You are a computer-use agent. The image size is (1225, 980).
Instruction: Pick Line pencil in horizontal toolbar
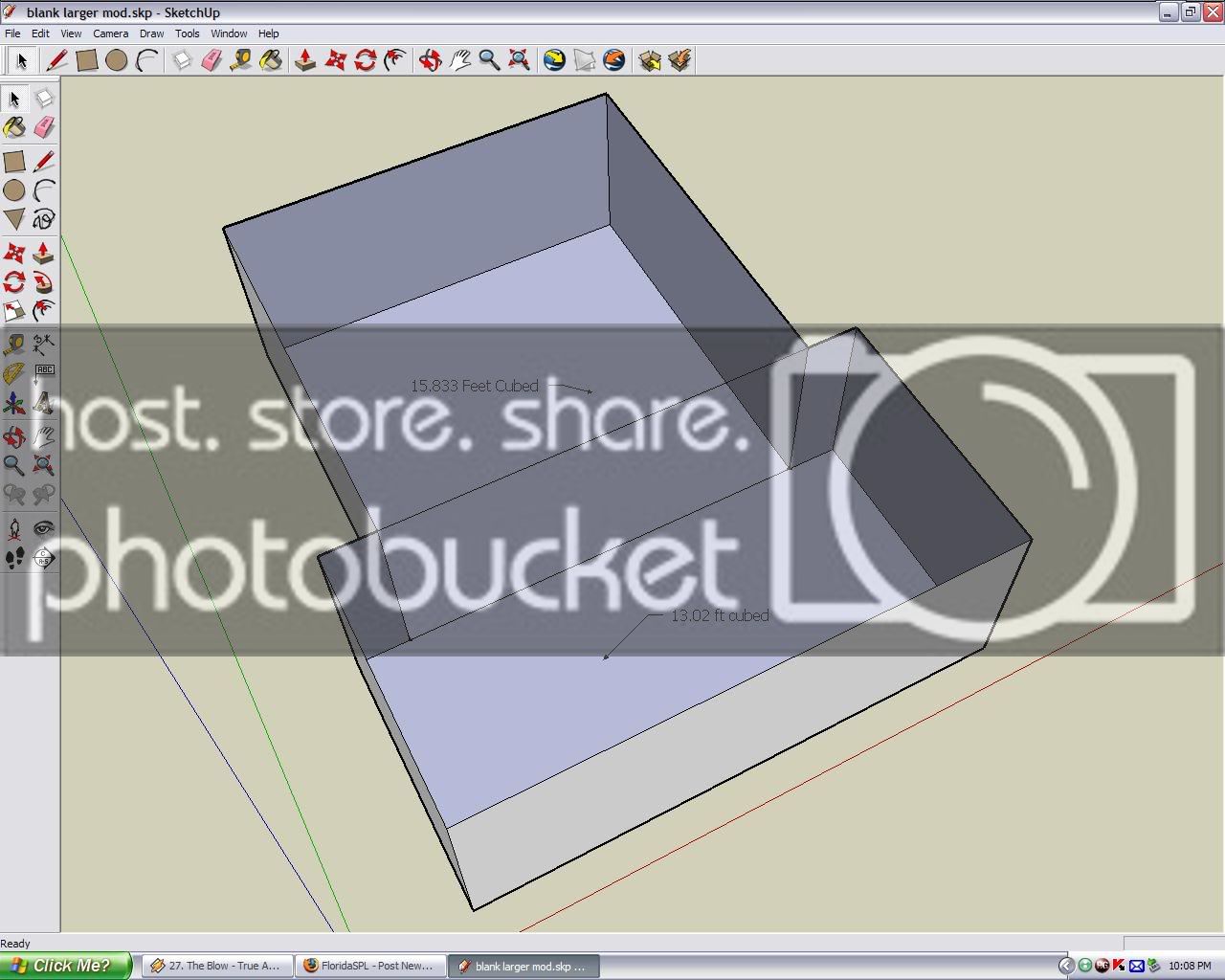tap(56, 61)
